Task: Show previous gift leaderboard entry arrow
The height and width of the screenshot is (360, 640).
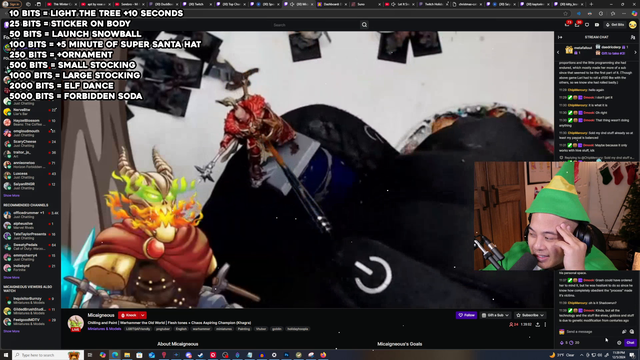Action: 558,52
